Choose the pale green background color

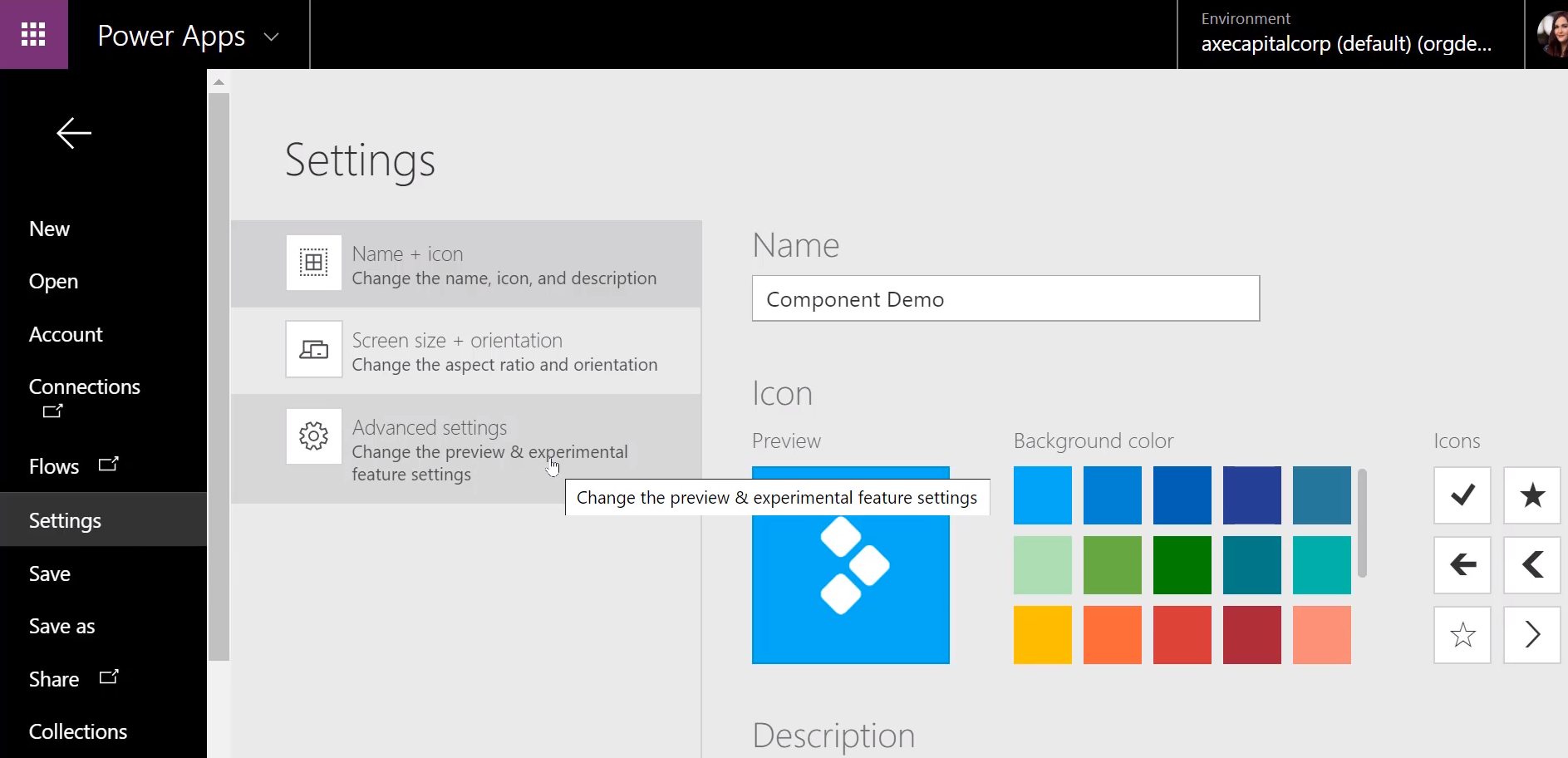pyautogui.click(x=1043, y=565)
